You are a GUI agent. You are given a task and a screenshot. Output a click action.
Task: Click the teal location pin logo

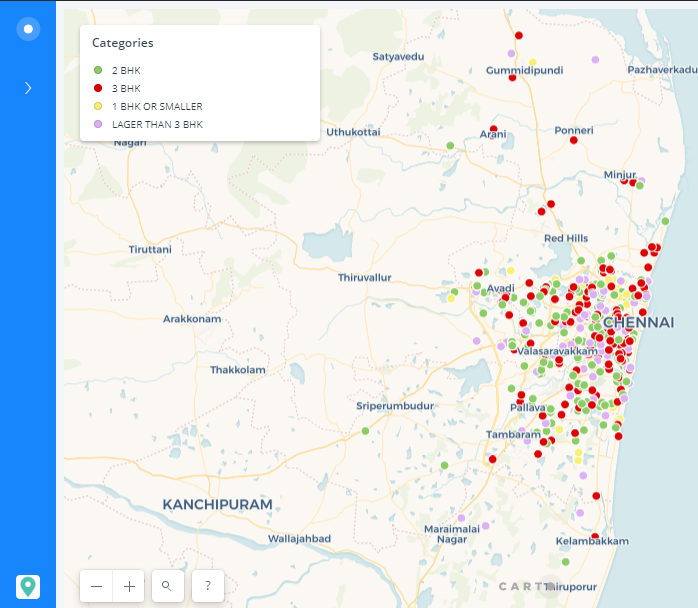(x=28, y=587)
